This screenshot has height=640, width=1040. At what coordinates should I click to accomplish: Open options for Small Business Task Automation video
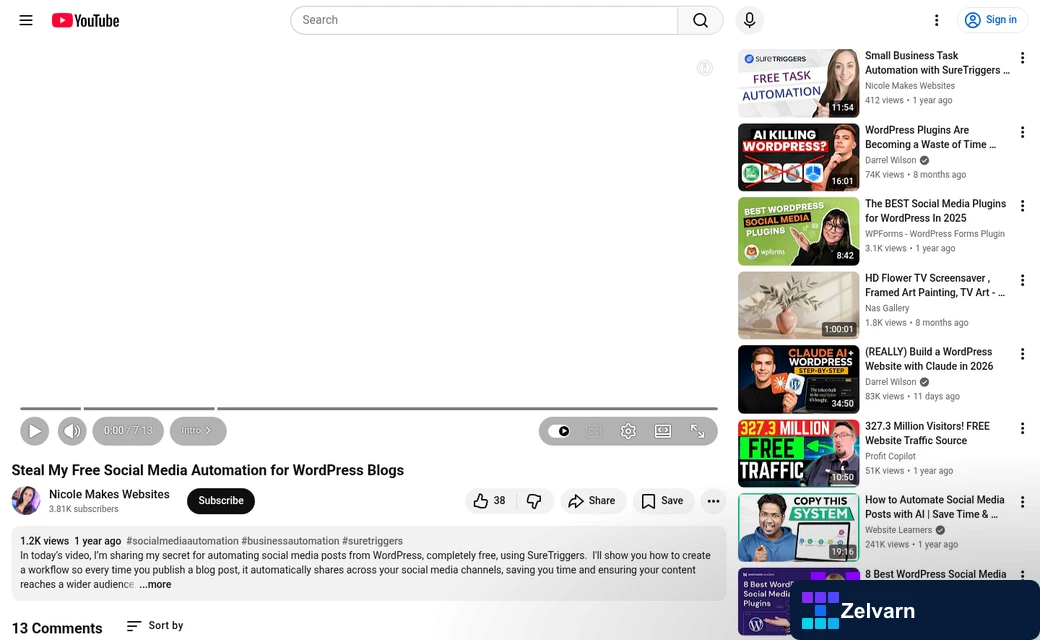(1022, 58)
